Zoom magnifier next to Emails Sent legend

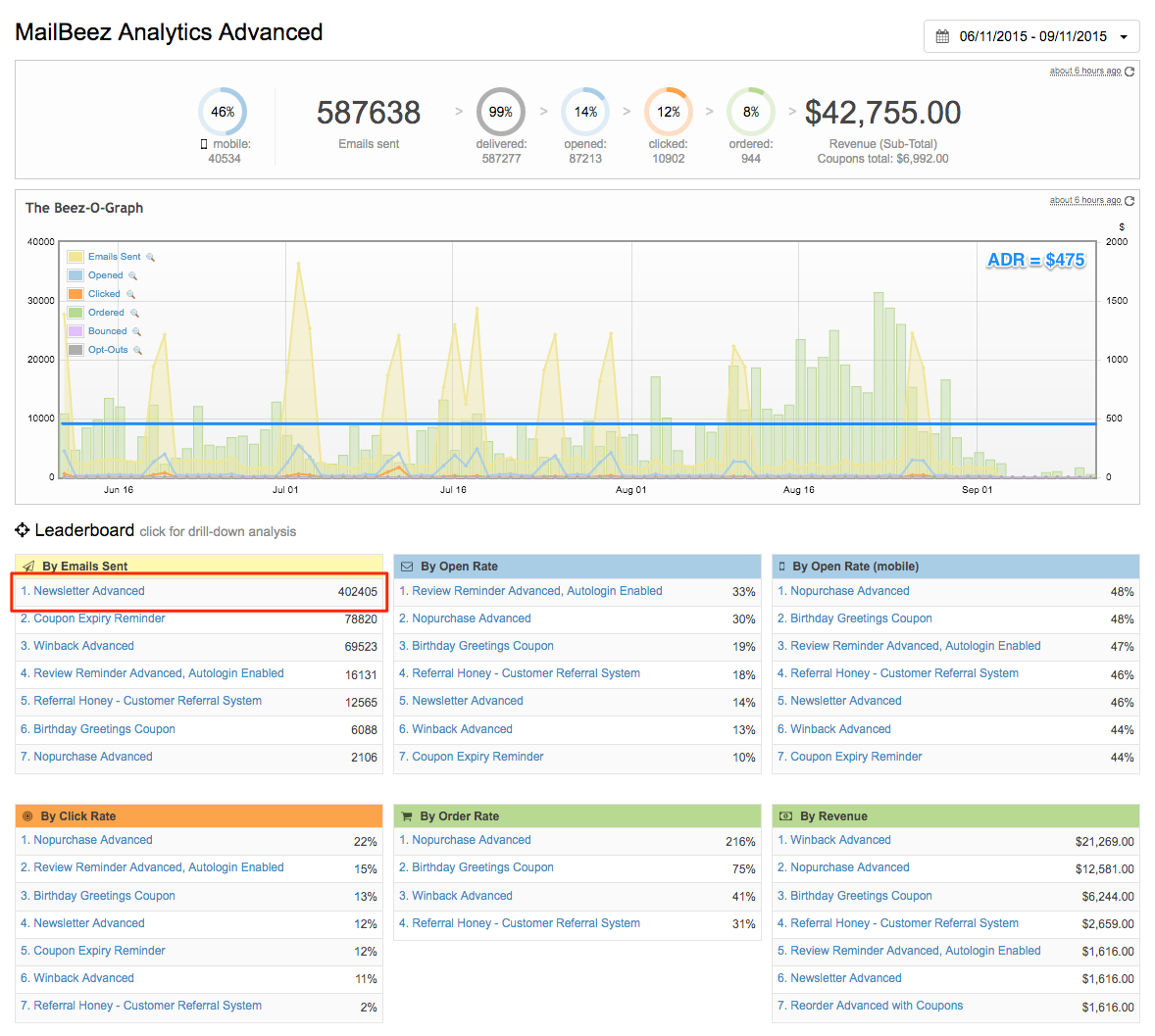coord(150,257)
